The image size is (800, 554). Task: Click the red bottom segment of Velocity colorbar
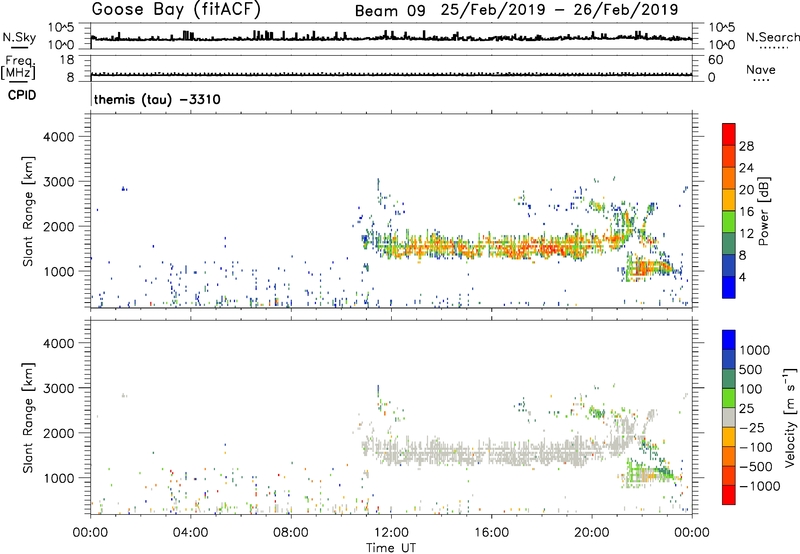pyautogui.click(x=729, y=495)
